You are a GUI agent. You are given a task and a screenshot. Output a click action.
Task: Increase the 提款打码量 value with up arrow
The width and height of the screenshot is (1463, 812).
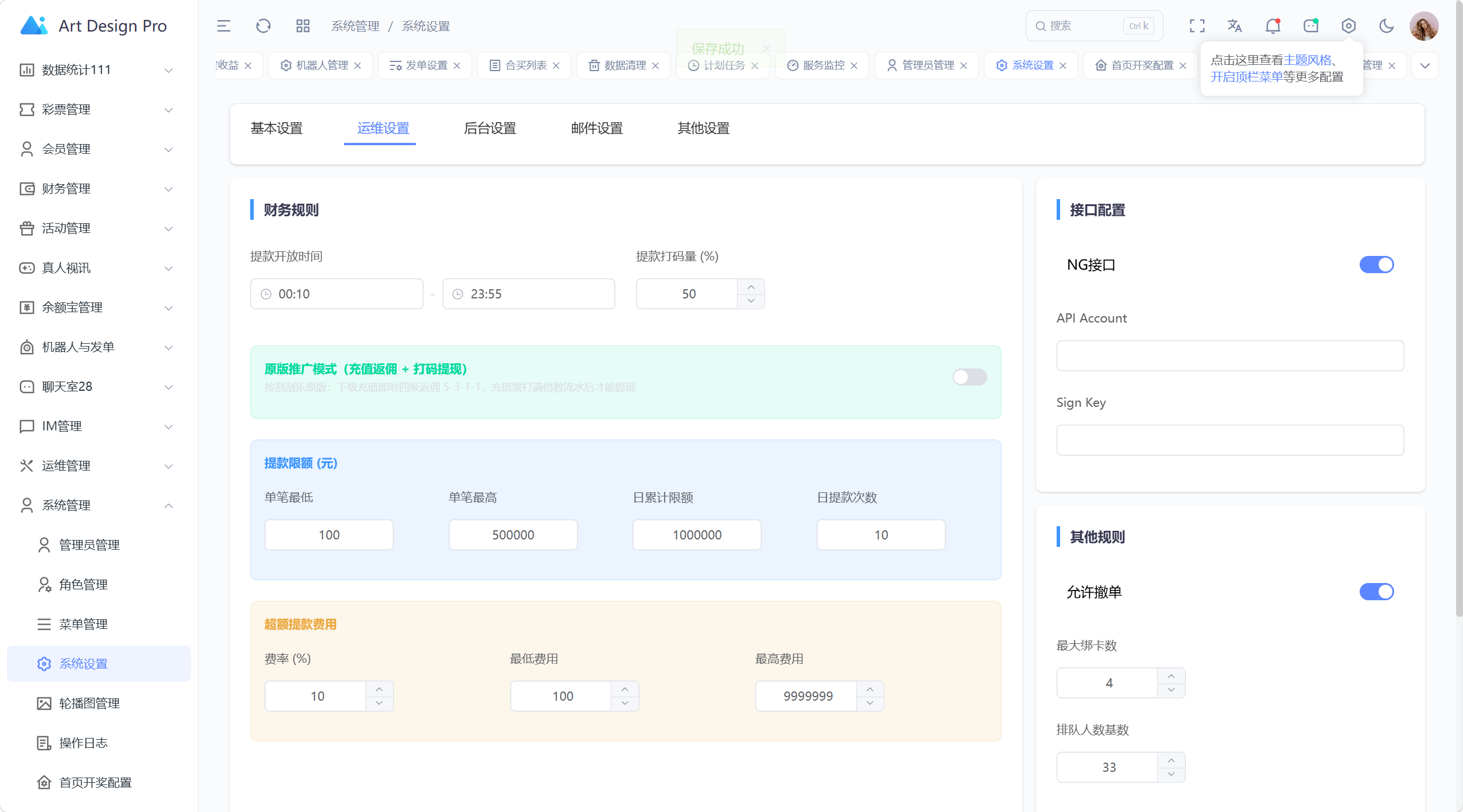pyautogui.click(x=751, y=286)
